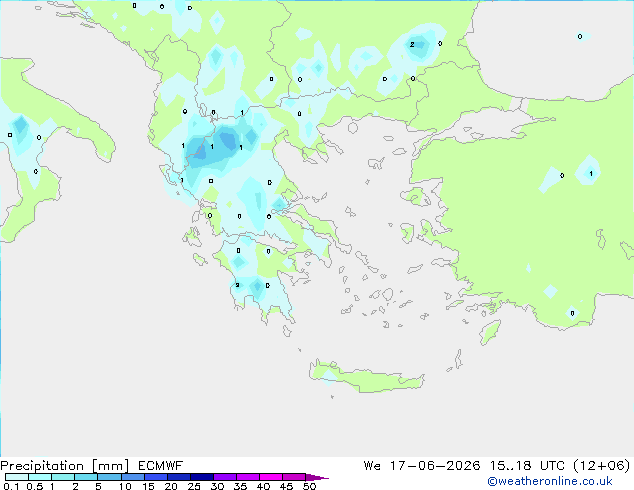Click the purple arrow tip of the legend

pos(317,477)
